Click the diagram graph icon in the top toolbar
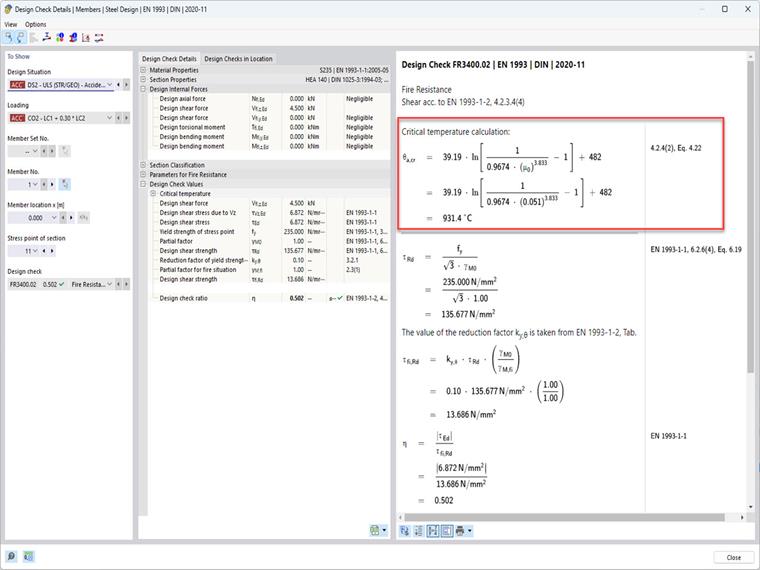The width and height of the screenshot is (760, 570). (x=86, y=37)
